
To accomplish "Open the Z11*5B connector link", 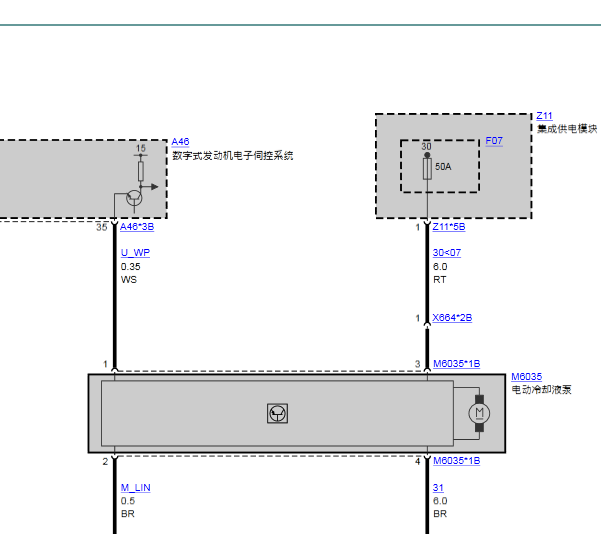I will coord(449,227).
